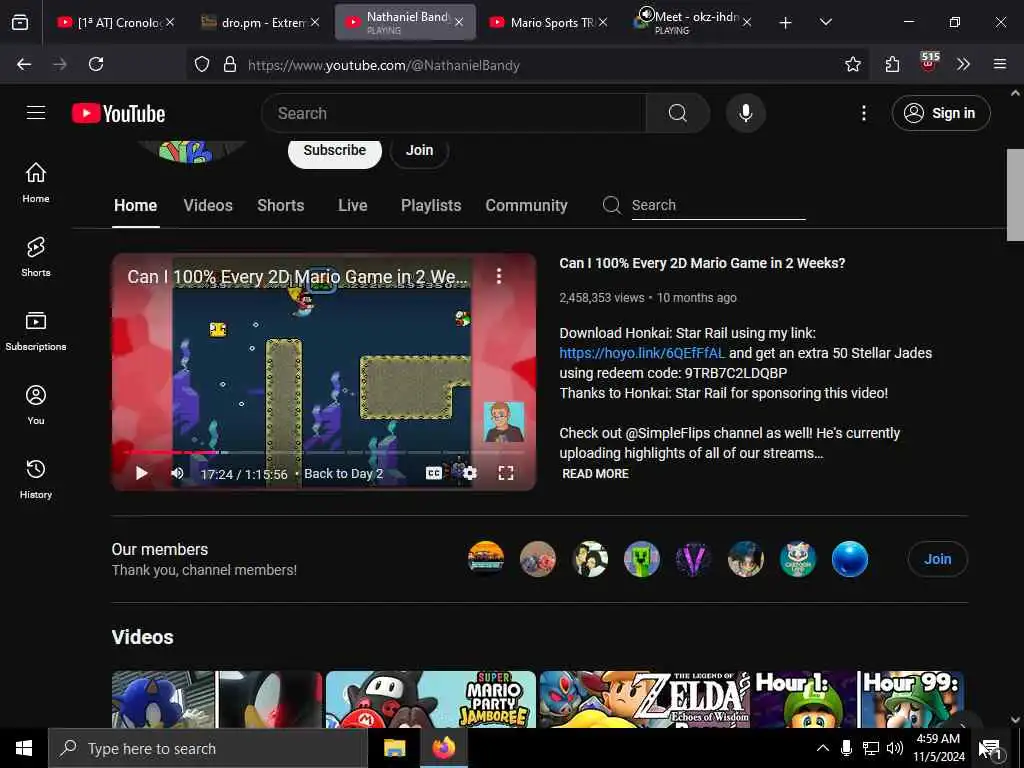Open File Explorer from taskbar
Image resolution: width=1024 pixels, height=768 pixels.
(x=394, y=748)
